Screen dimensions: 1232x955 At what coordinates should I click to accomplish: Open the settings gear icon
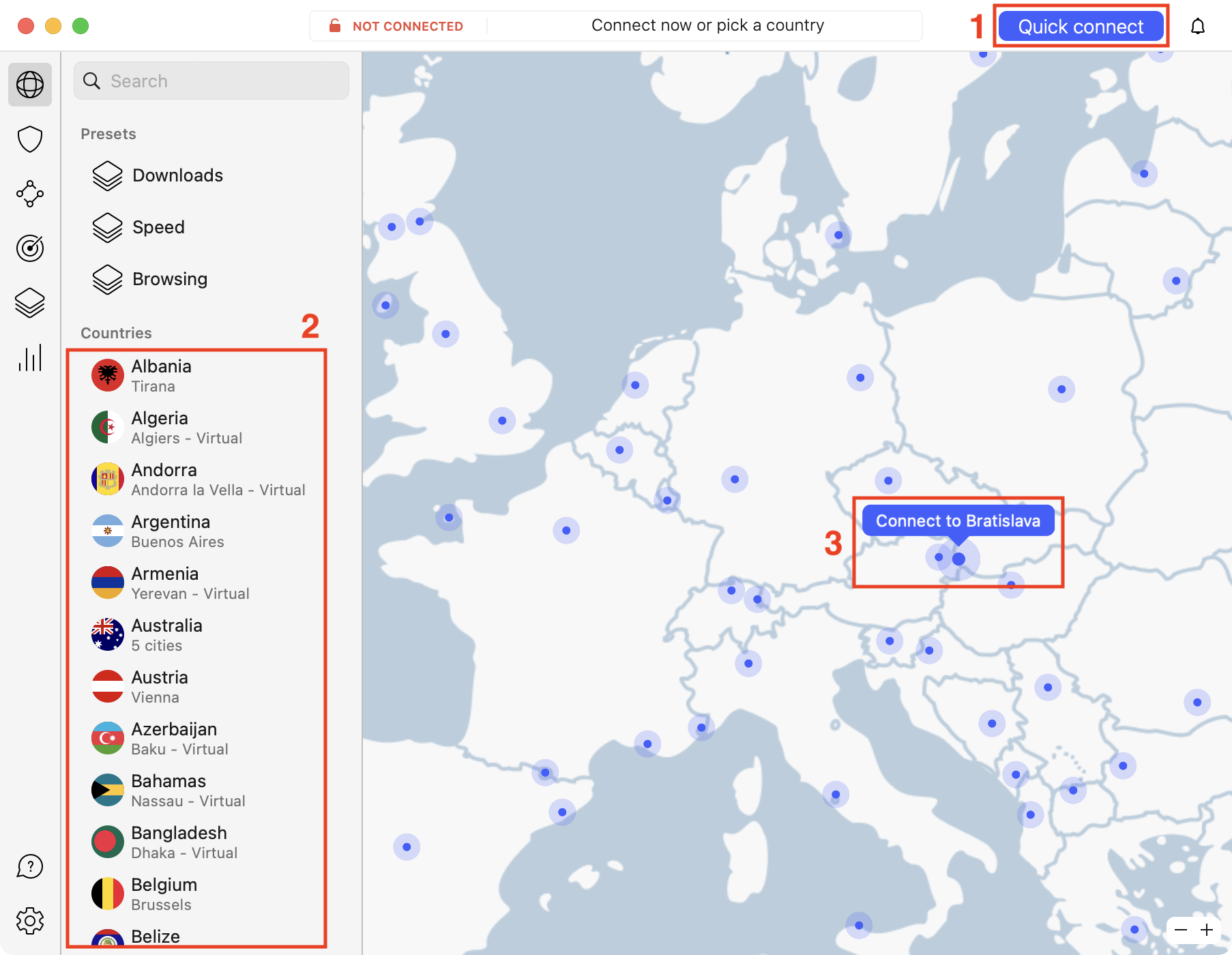point(30,921)
